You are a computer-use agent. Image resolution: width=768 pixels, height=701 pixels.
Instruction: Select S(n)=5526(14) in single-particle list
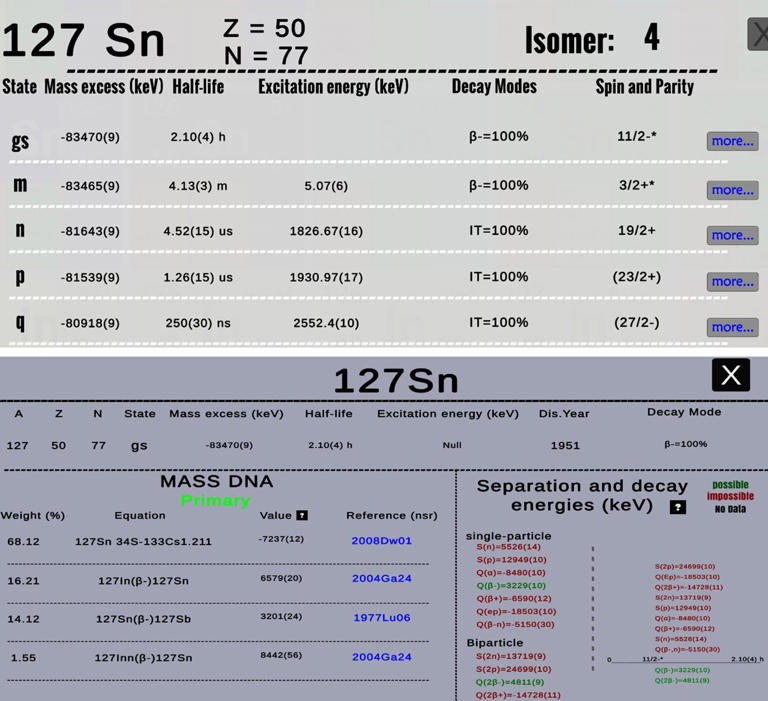point(508,547)
